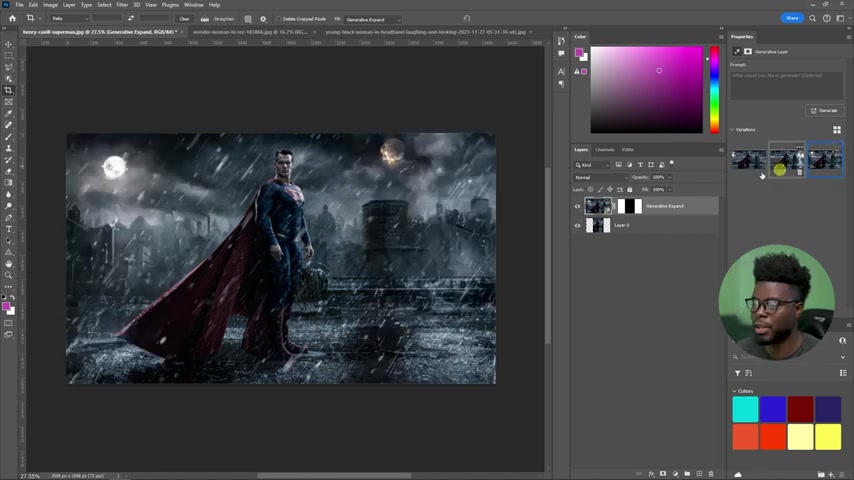
Task: Select the first variation thumbnail
Action: (x=748, y=160)
